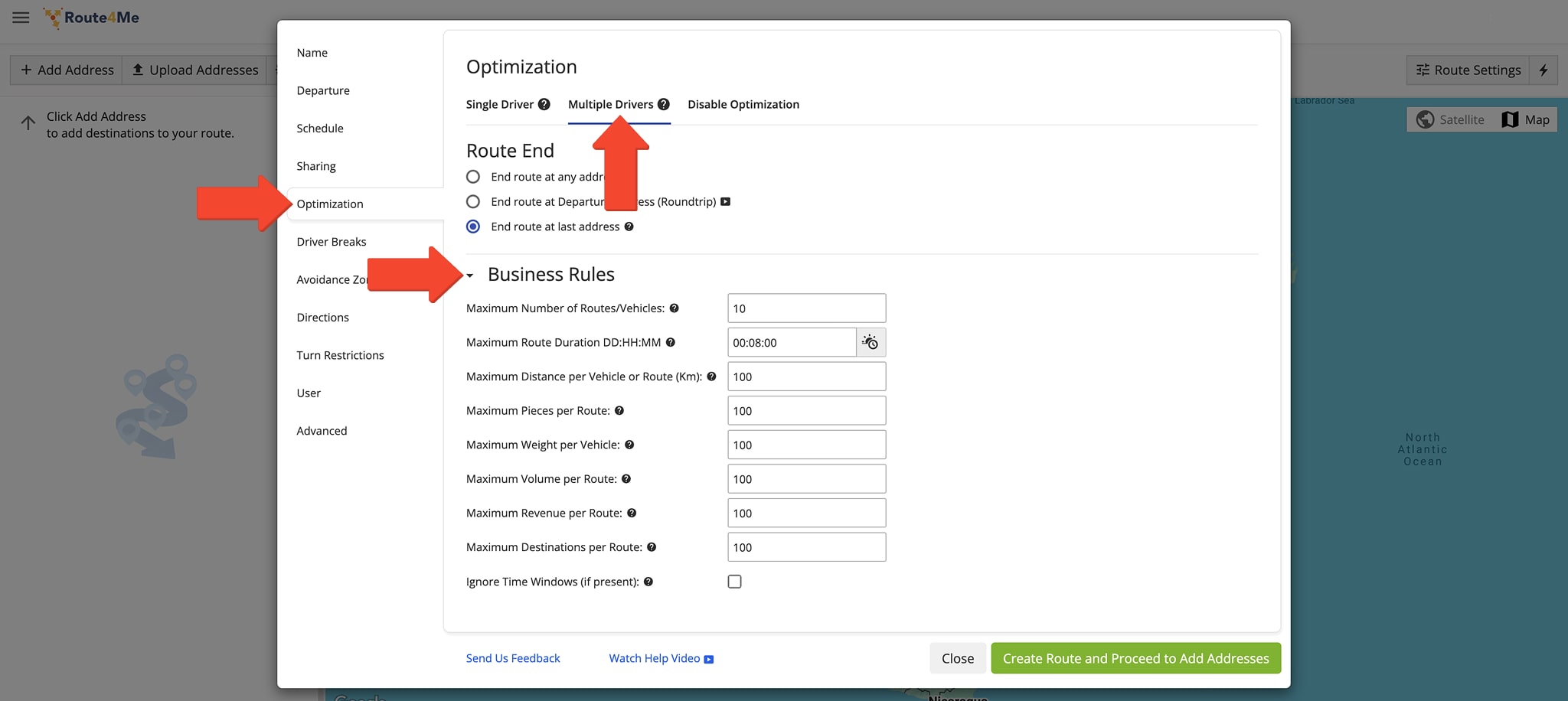Open Advanced section
Screen dimensions: 1568x701
(322, 431)
